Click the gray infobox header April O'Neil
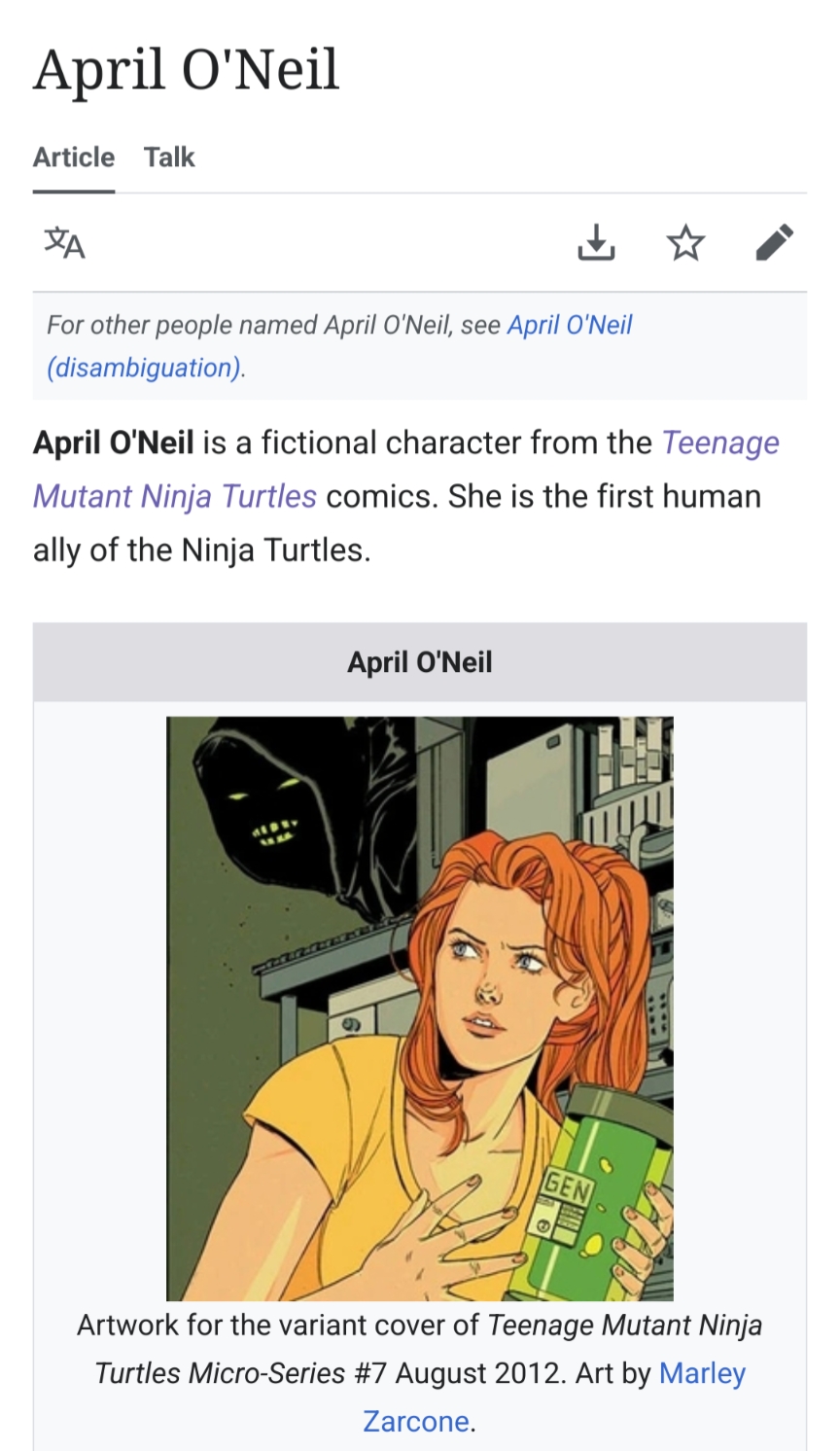 click(x=419, y=662)
